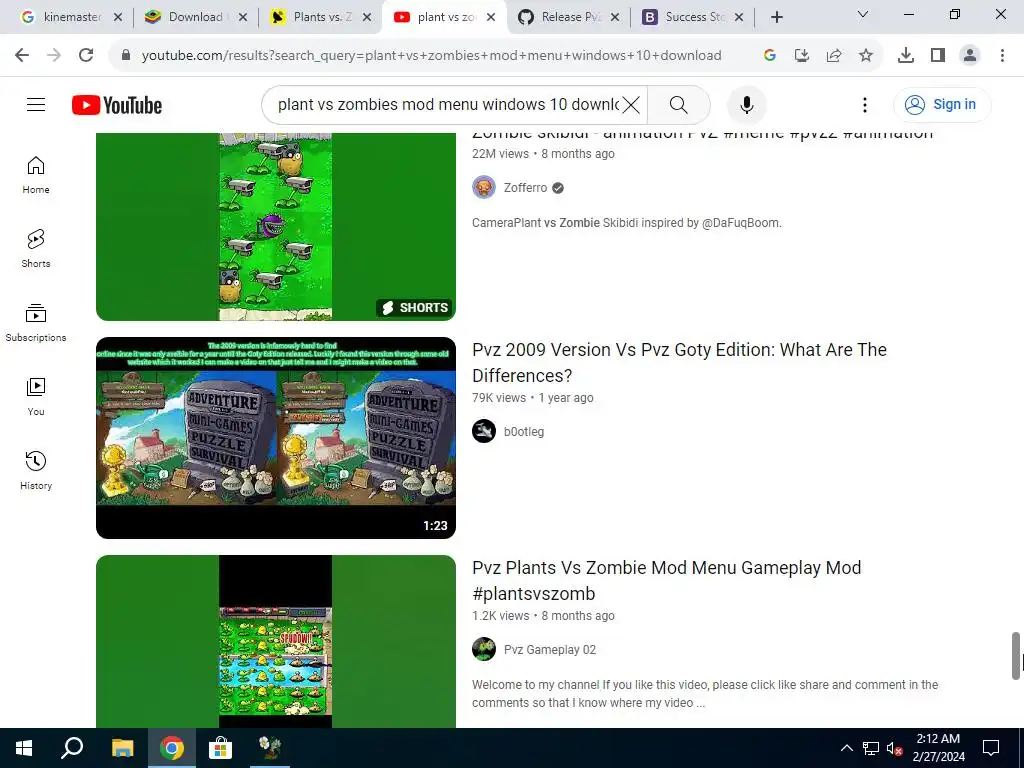This screenshot has width=1024, height=768.
Task: Go back with the browser back arrow
Action: click(x=22, y=55)
